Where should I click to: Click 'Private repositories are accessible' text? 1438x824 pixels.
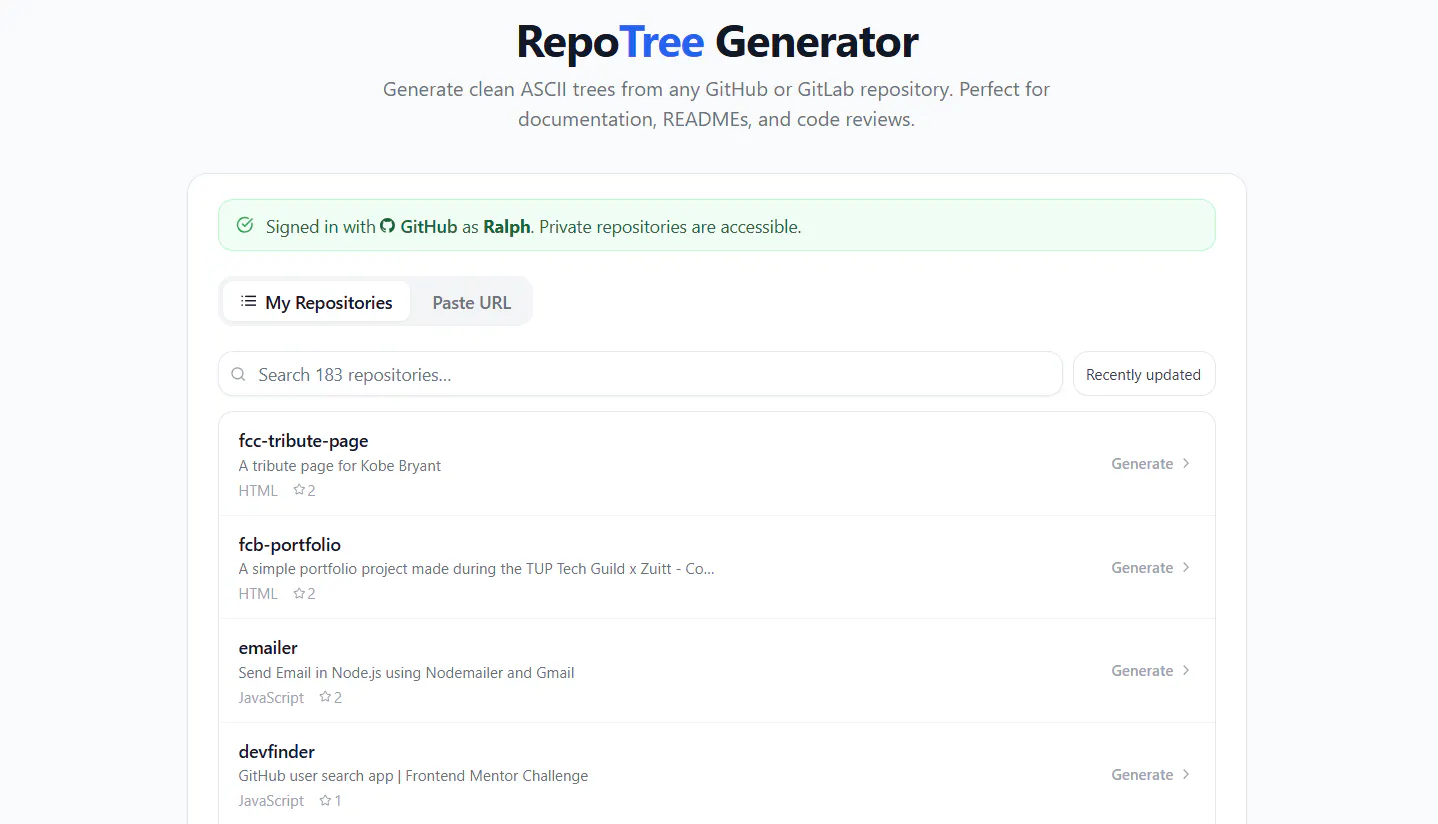(670, 227)
